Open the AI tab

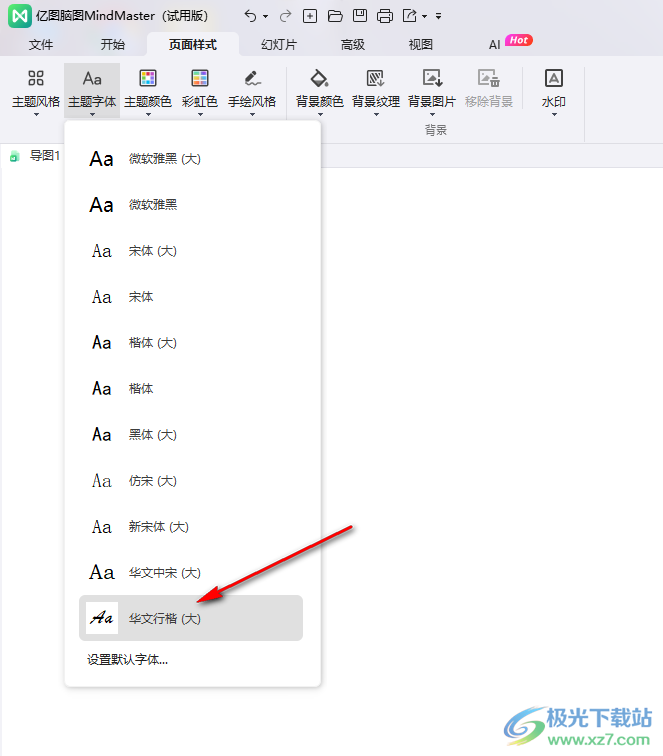click(494, 45)
